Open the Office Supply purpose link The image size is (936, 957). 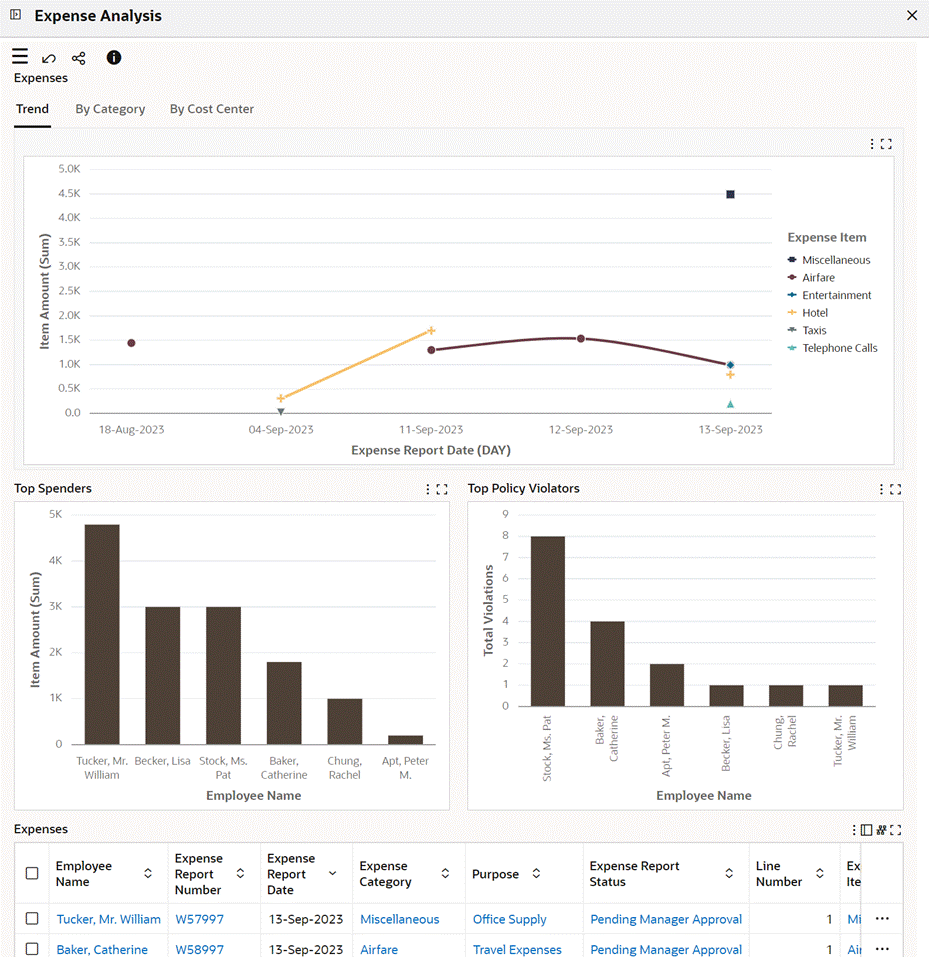coord(509,919)
